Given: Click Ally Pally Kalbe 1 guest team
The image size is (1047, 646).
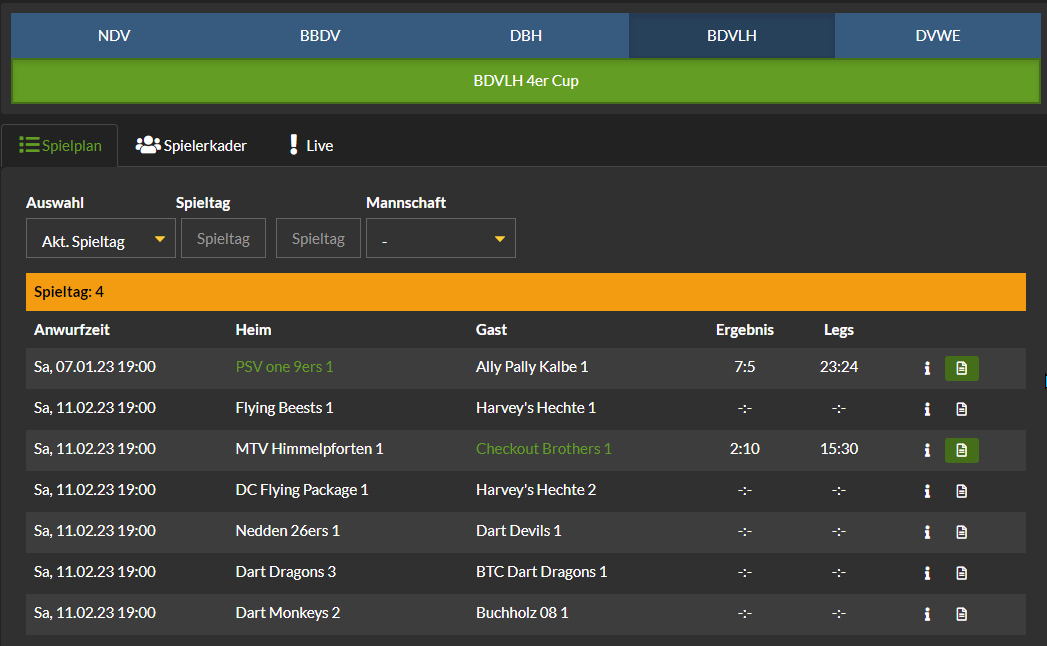Looking at the screenshot, I should (532, 367).
